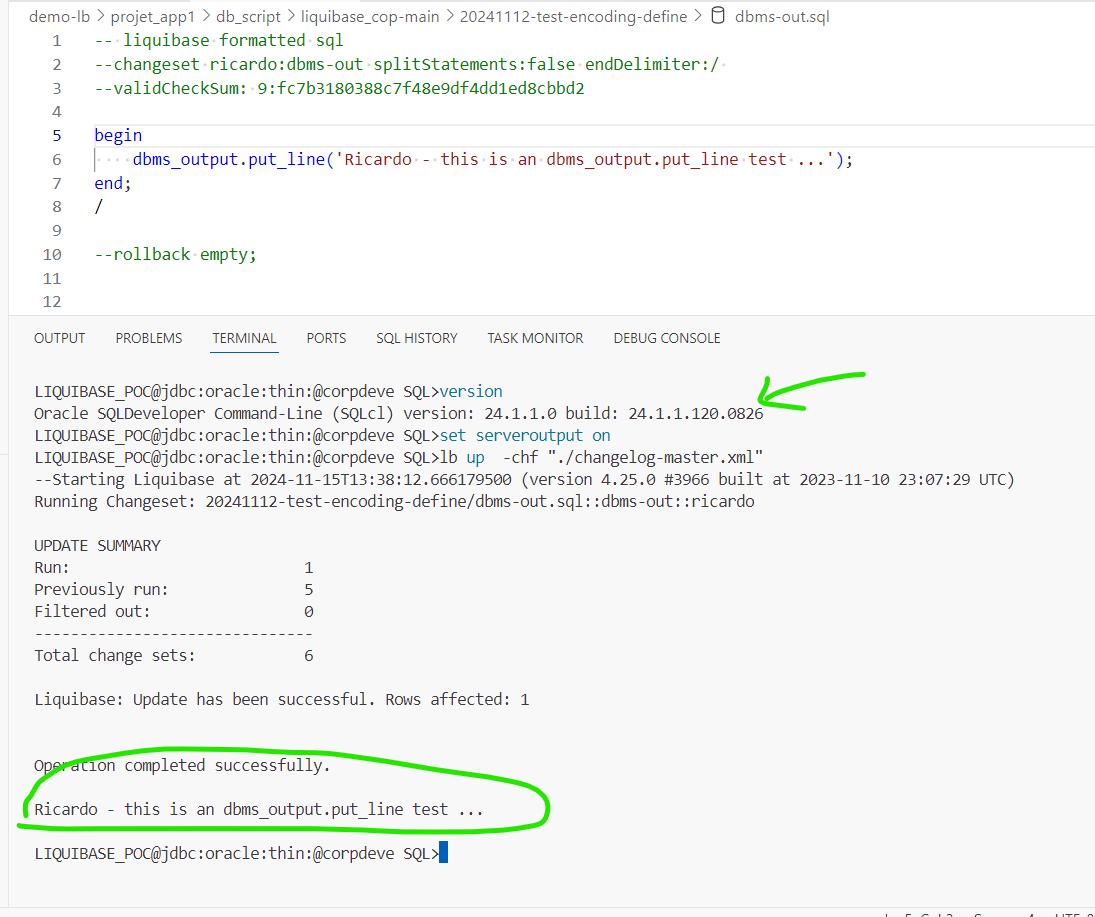Image resolution: width=1095 pixels, height=917 pixels.
Task: Expand the chevron after demo-lb breadcrumb
Action: [x=101, y=16]
